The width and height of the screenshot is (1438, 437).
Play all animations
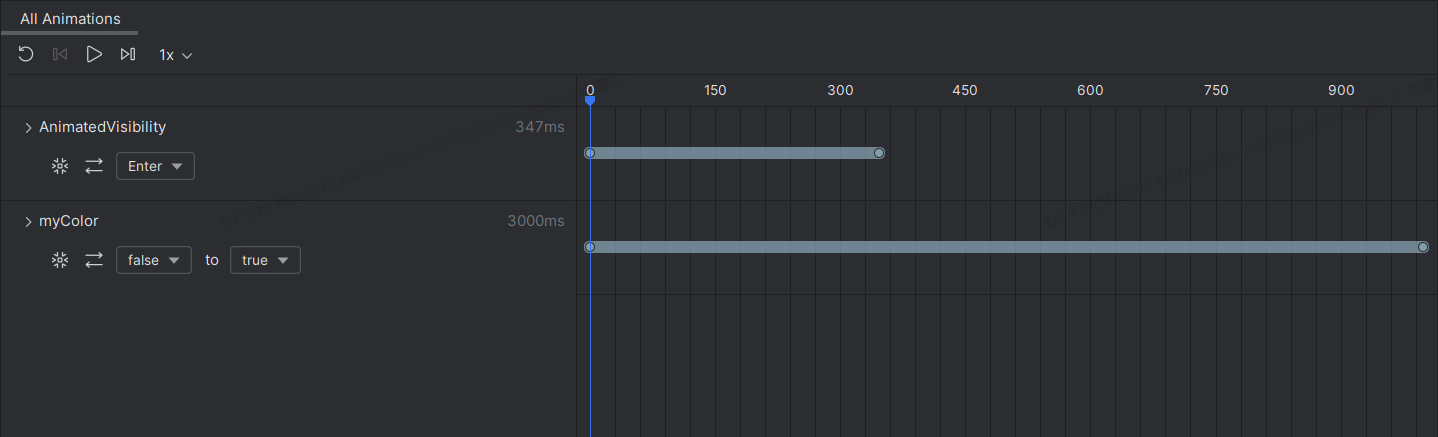pos(94,54)
